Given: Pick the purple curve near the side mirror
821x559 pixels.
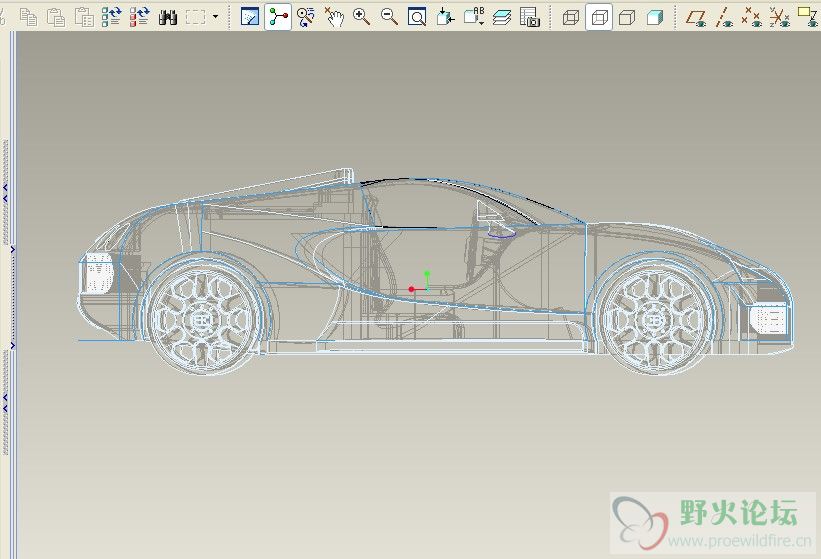Looking at the screenshot, I should pos(502,236).
